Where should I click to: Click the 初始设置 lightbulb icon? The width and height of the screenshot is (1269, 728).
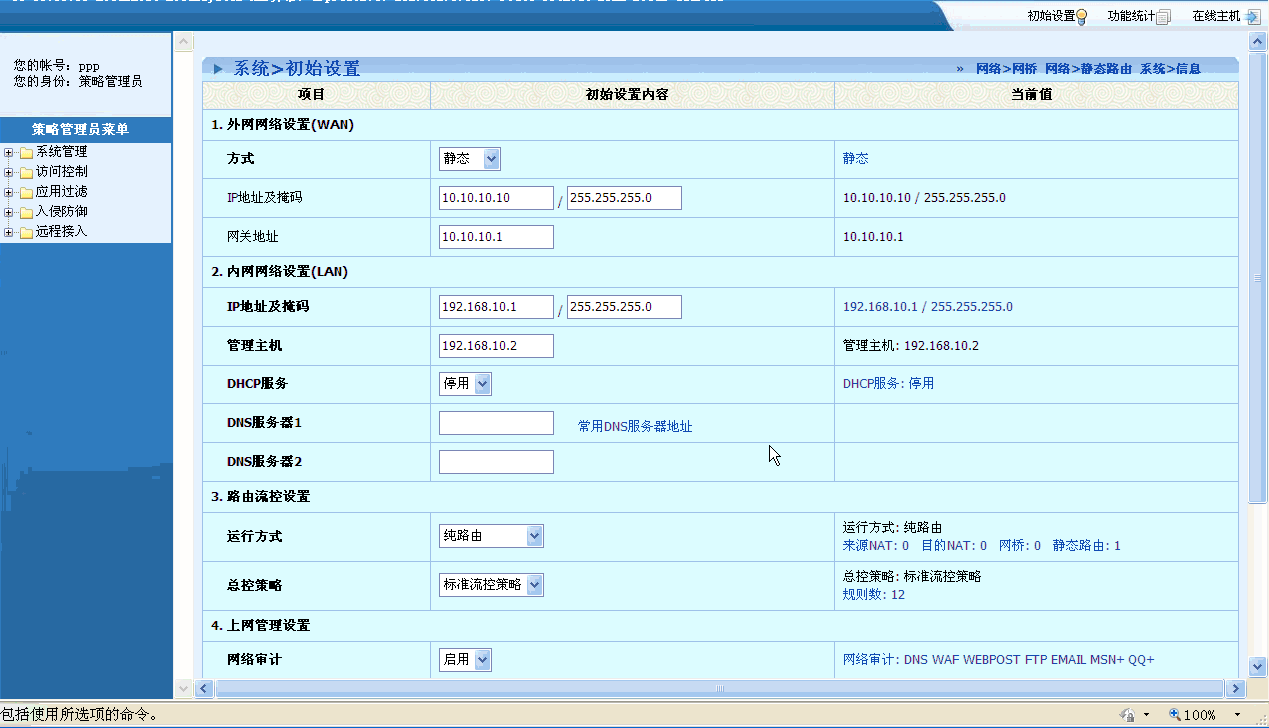(x=1081, y=16)
